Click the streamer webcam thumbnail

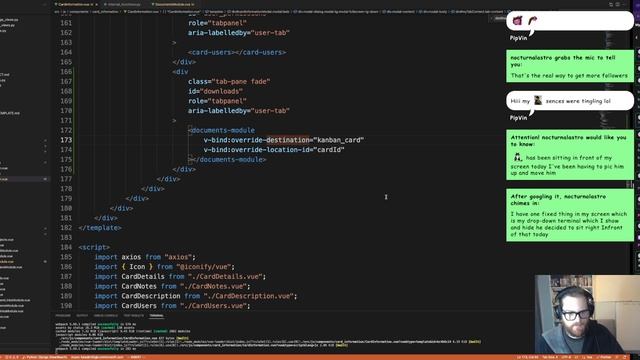click(x=587, y=314)
